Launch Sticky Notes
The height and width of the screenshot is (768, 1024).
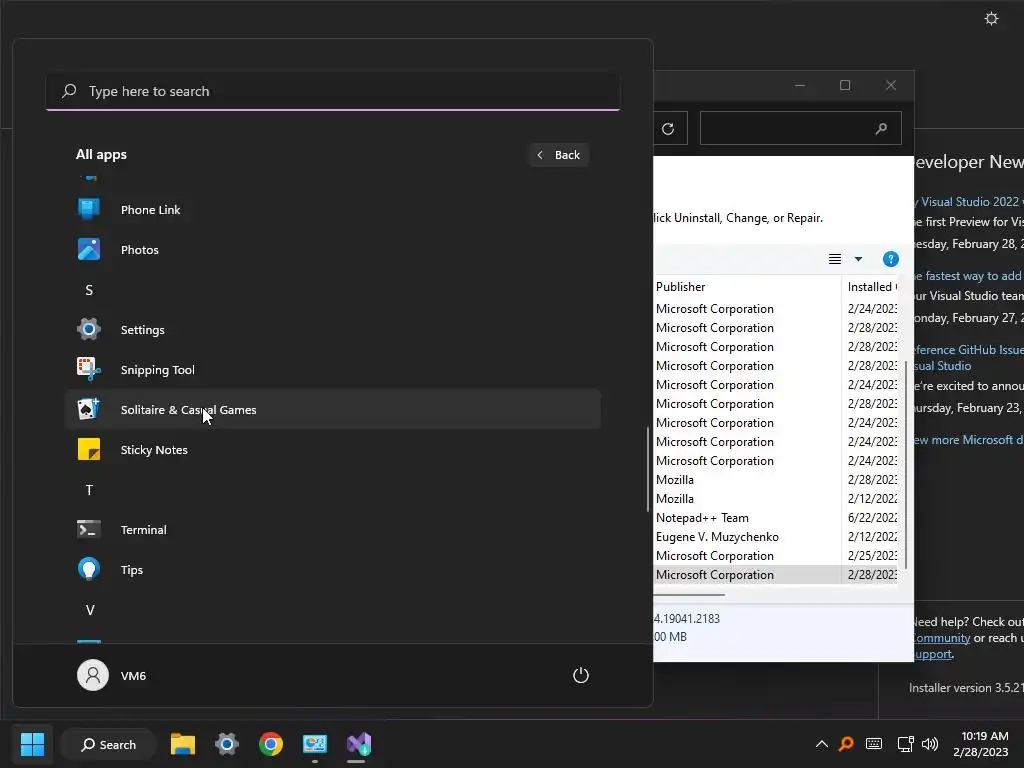[x=333, y=450]
